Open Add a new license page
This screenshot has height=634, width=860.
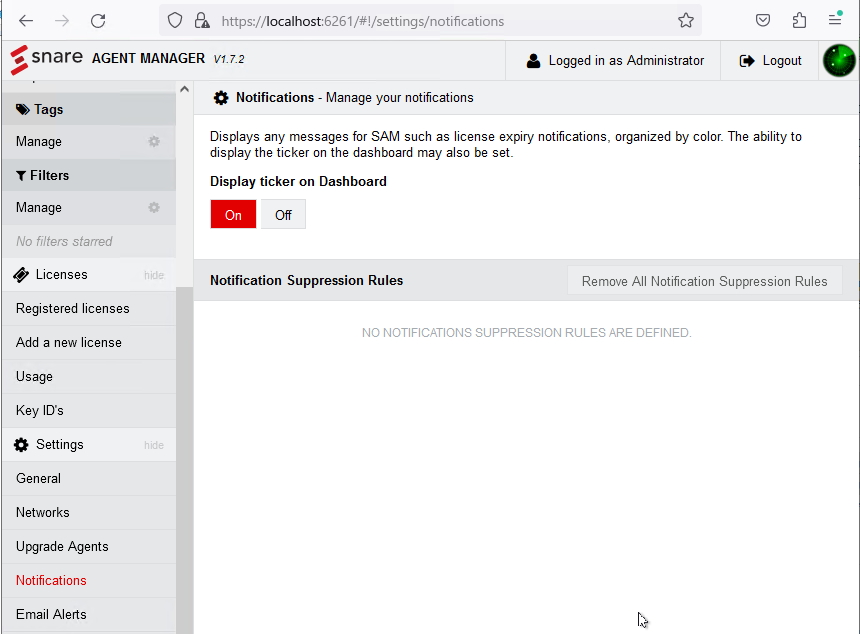89,343
